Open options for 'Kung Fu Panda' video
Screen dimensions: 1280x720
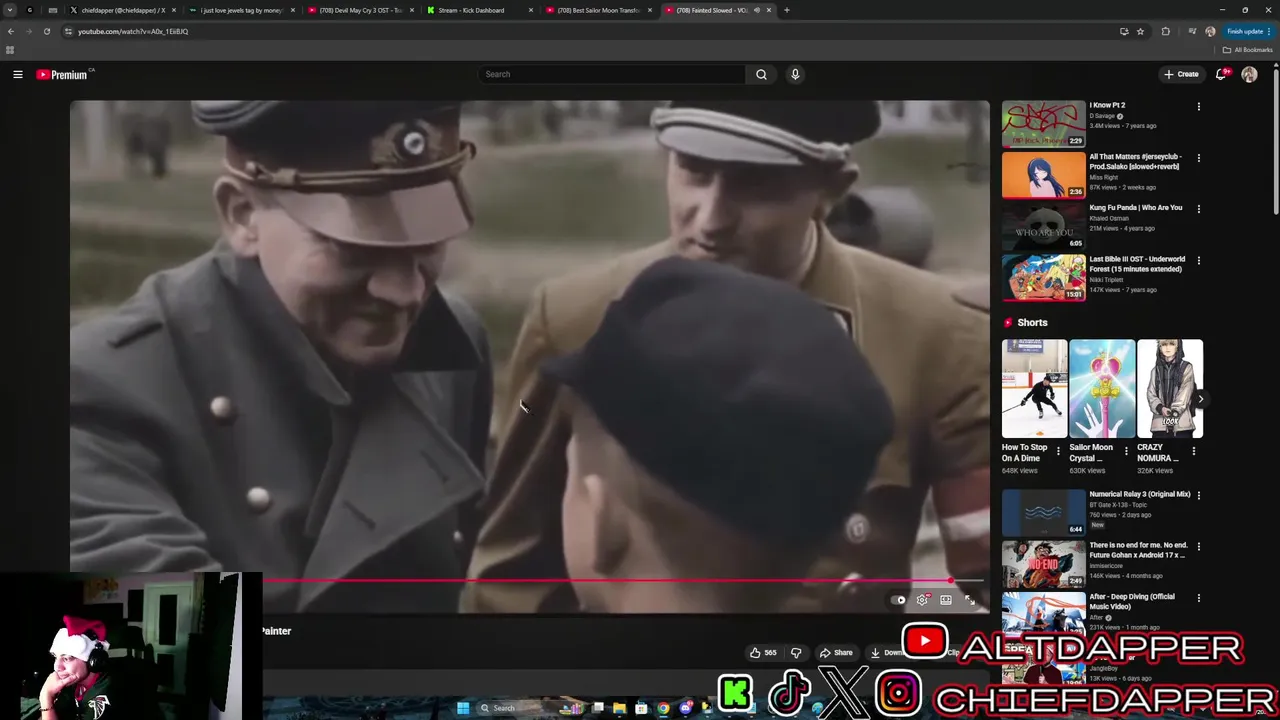pyautogui.click(x=1199, y=209)
